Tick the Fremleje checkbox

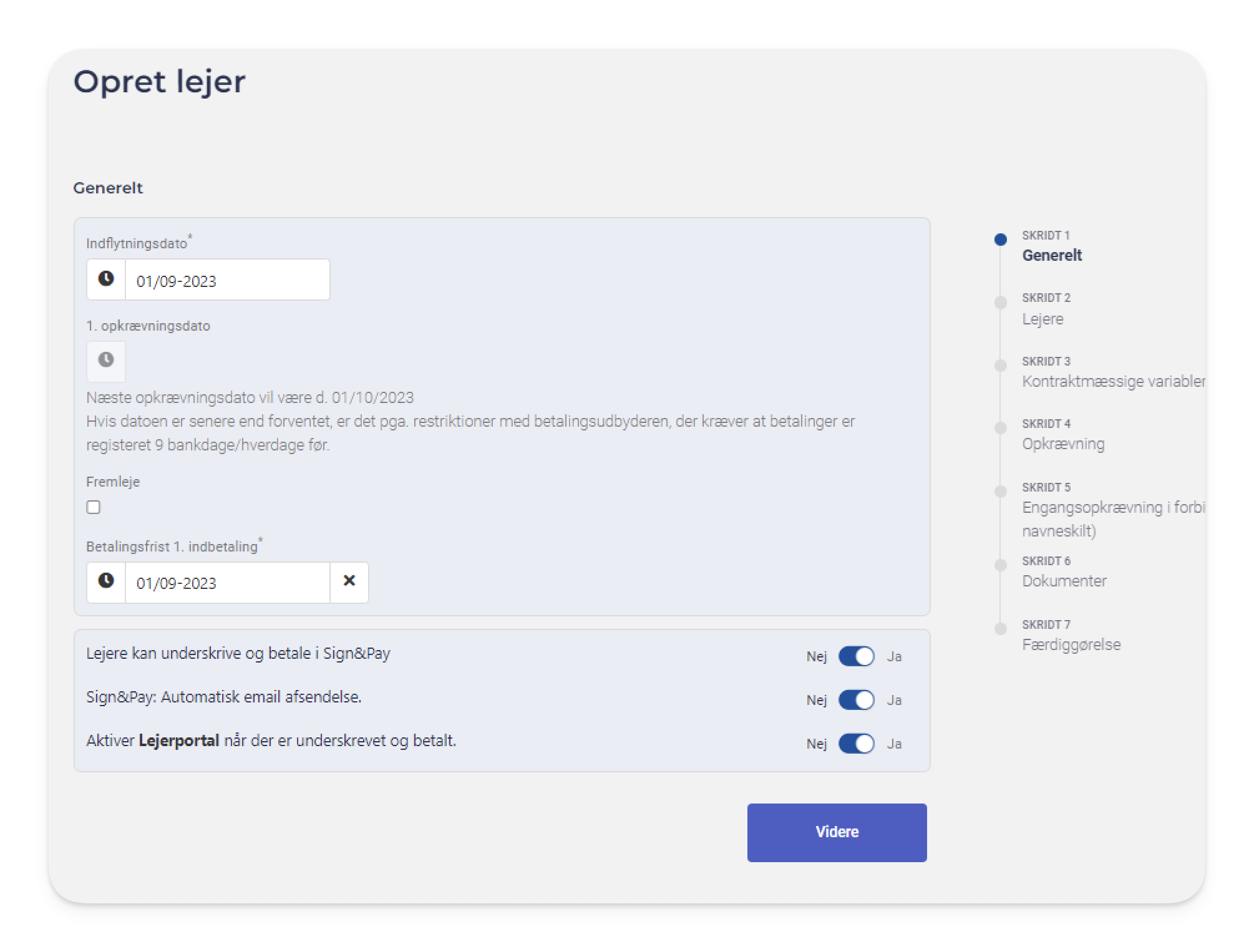(x=94, y=507)
